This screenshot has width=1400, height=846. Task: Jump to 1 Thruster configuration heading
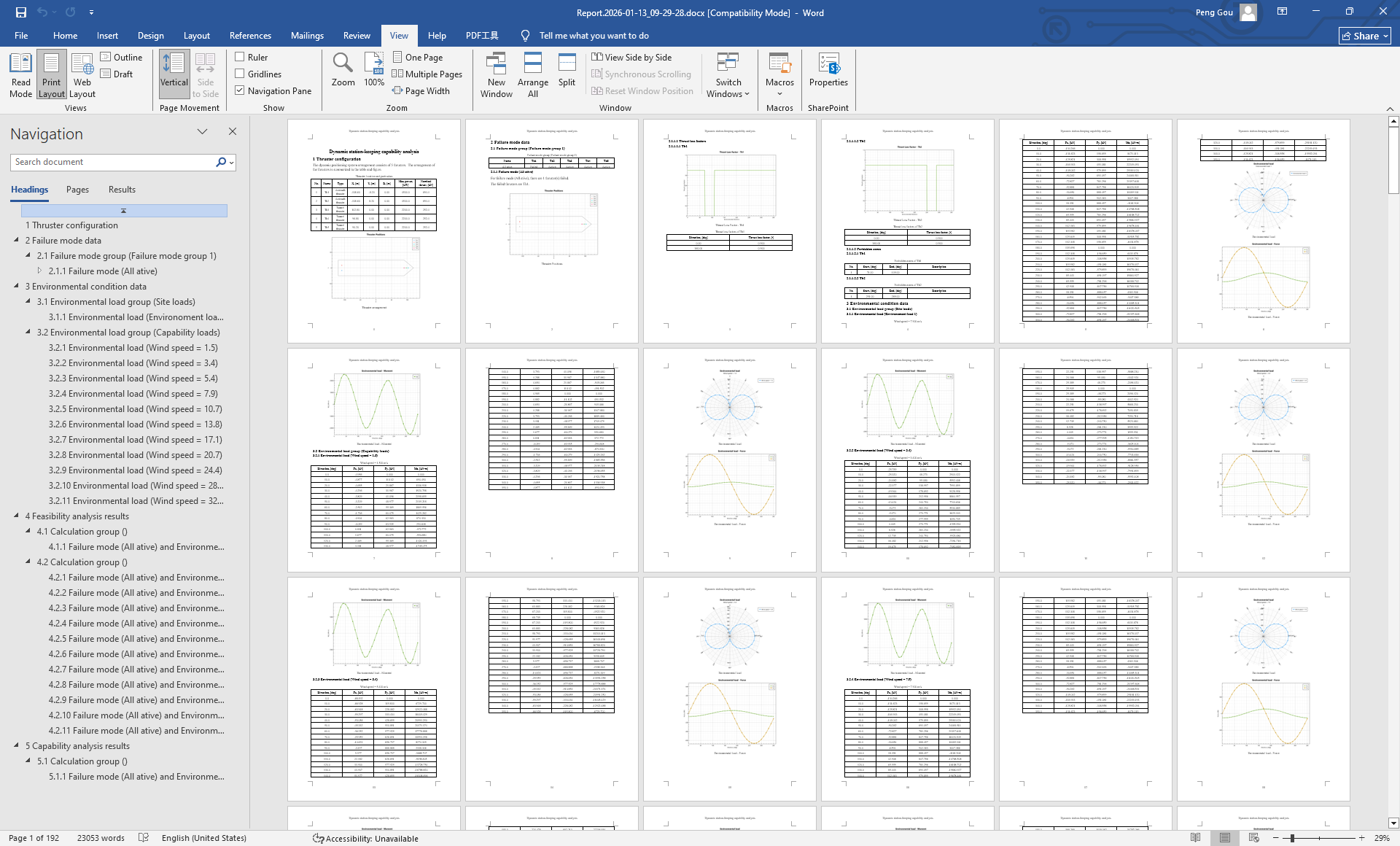(71, 225)
